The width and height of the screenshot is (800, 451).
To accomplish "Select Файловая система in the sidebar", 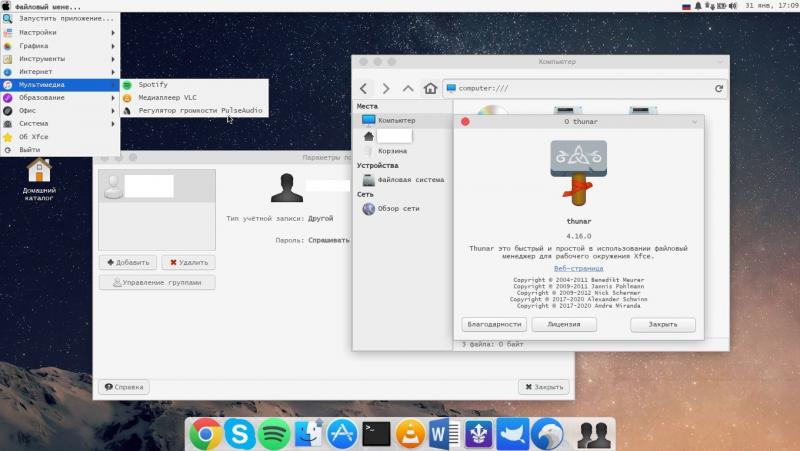I will point(410,180).
